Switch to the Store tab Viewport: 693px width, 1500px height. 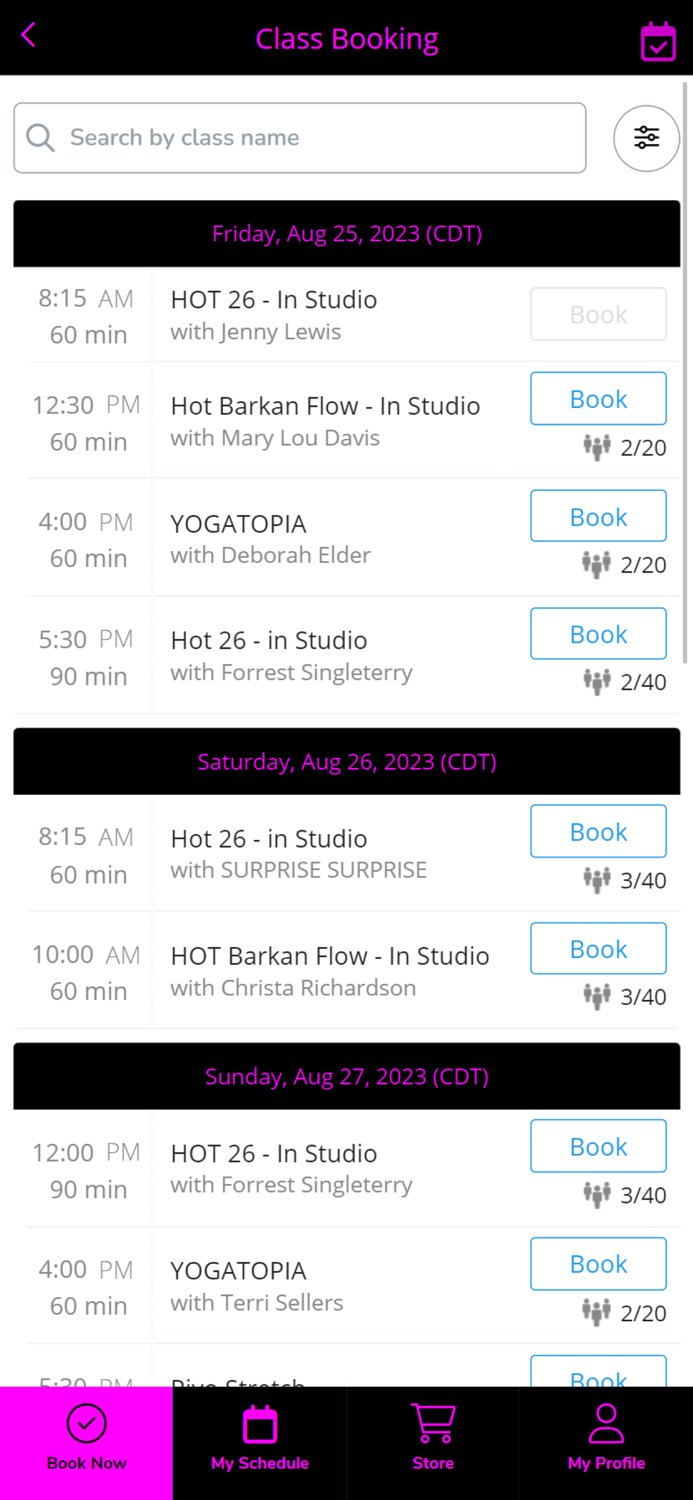(432, 1443)
